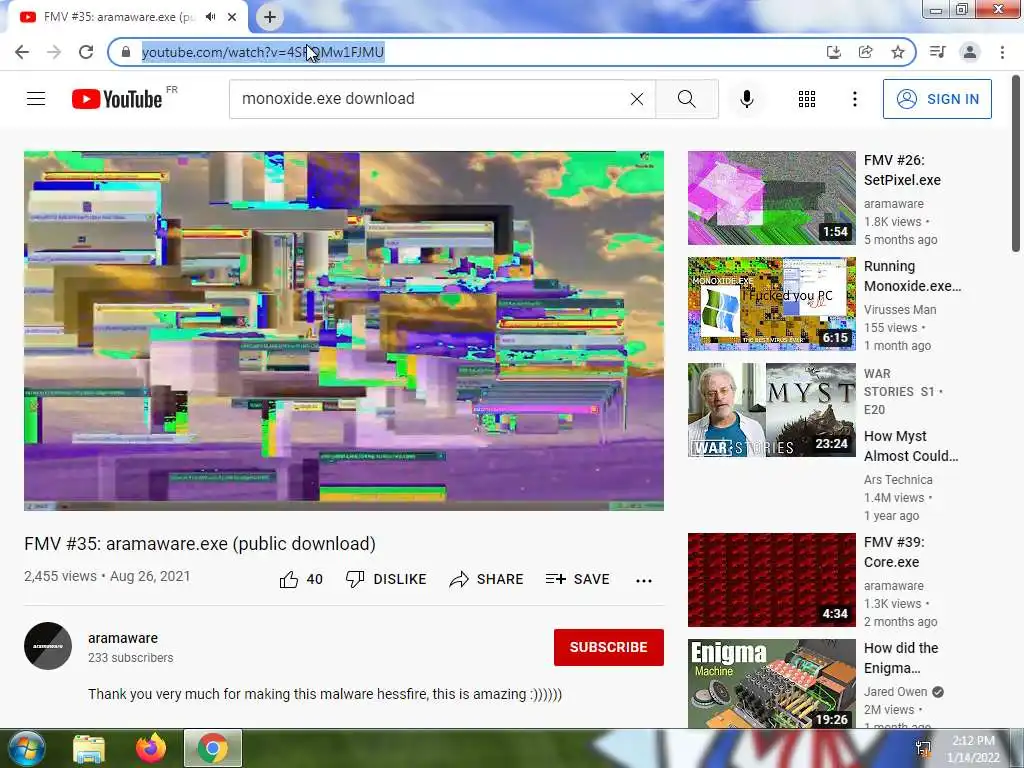Click the '233 subscribers' text
Image resolution: width=1024 pixels, height=768 pixels.
click(x=131, y=658)
